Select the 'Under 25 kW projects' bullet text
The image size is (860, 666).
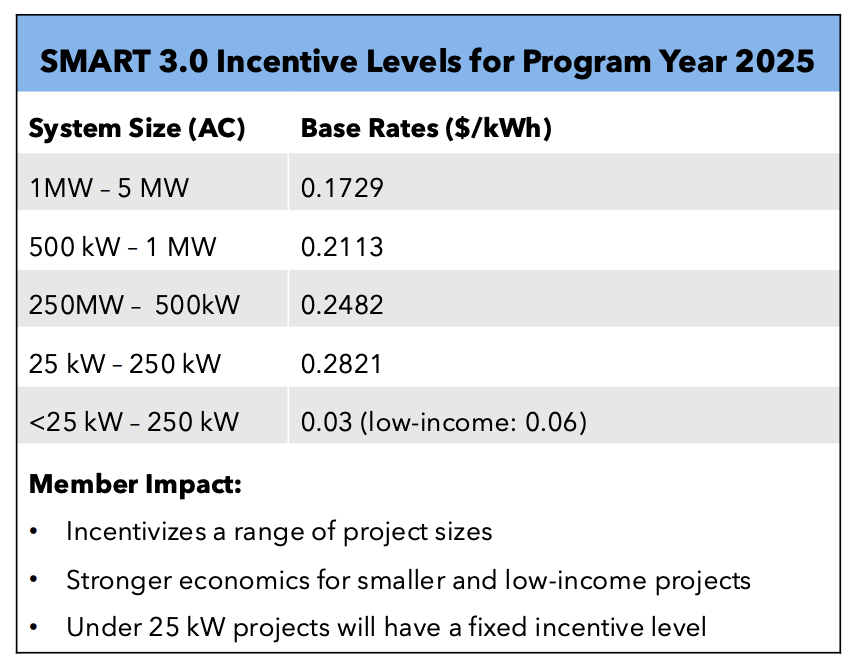pos(386,627)
